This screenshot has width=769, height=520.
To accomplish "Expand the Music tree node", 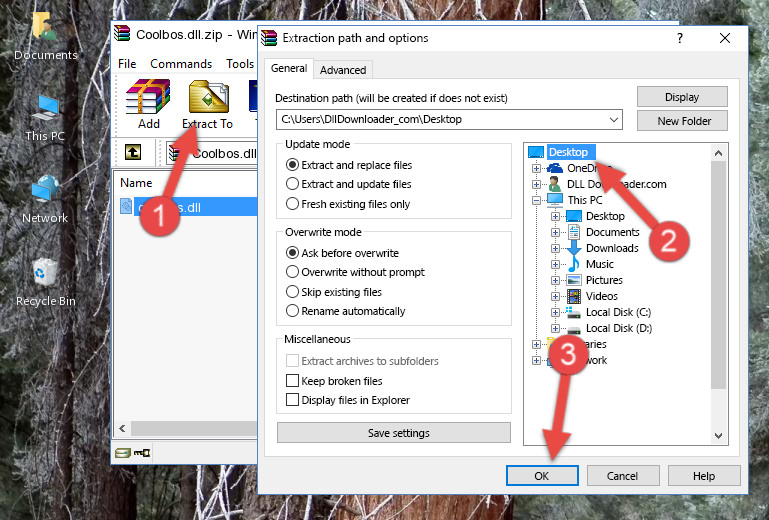I will (x=555, y=264).
